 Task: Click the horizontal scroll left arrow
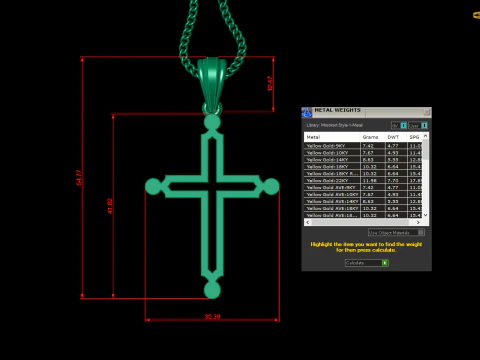307,222
